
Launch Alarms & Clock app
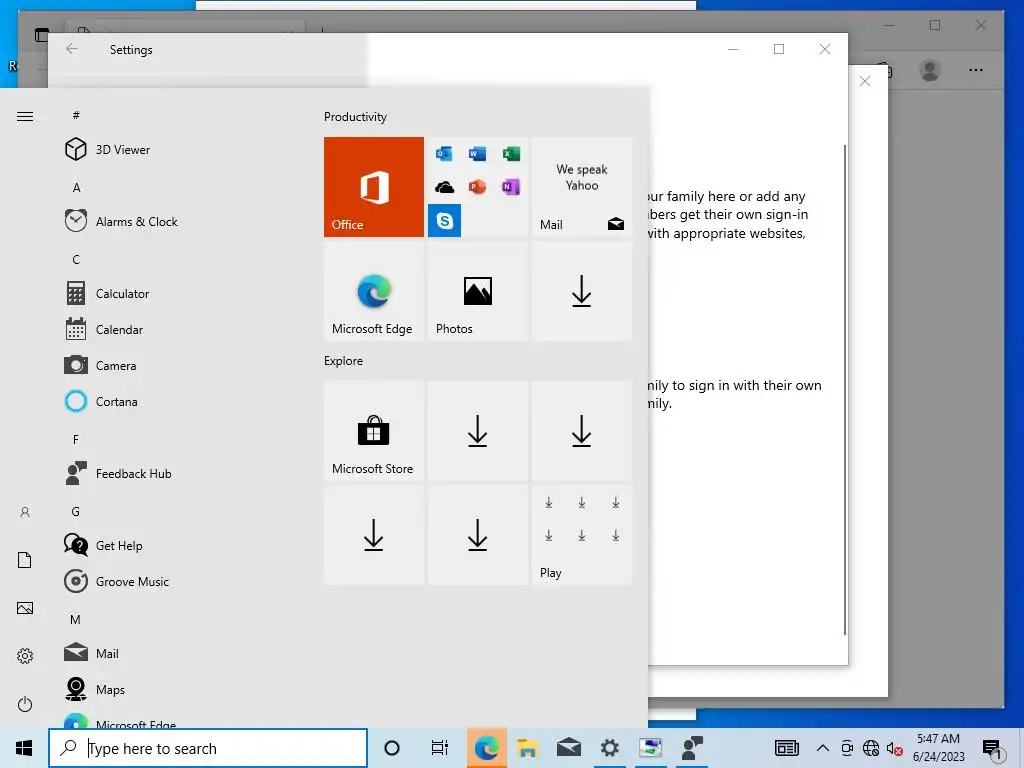coord(174,221)
